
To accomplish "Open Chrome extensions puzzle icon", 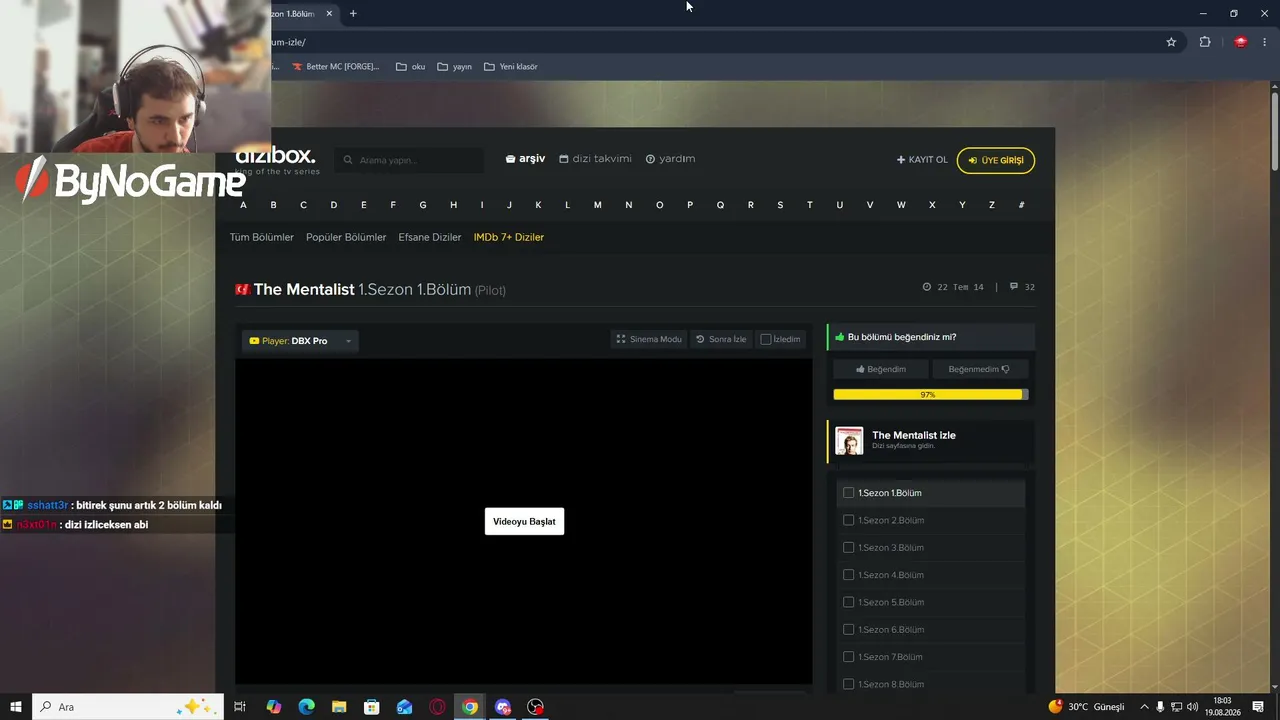I will point(1204,42).
